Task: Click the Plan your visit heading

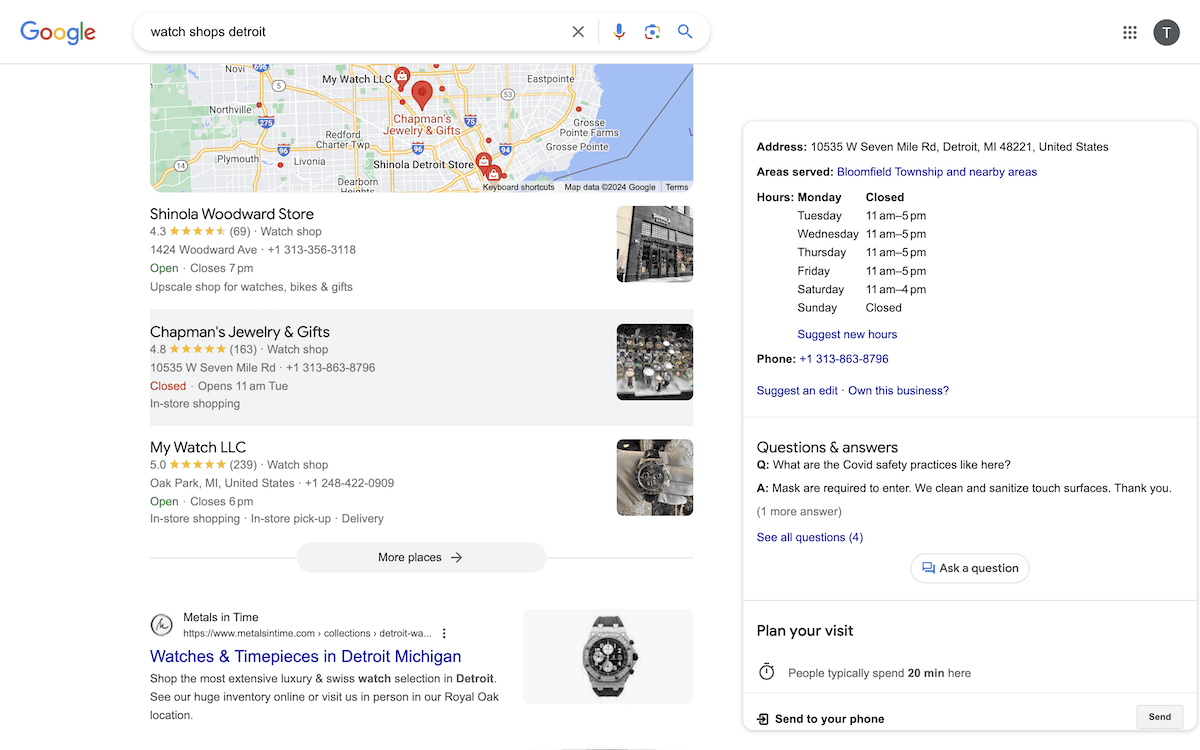Action: (805, 631)
